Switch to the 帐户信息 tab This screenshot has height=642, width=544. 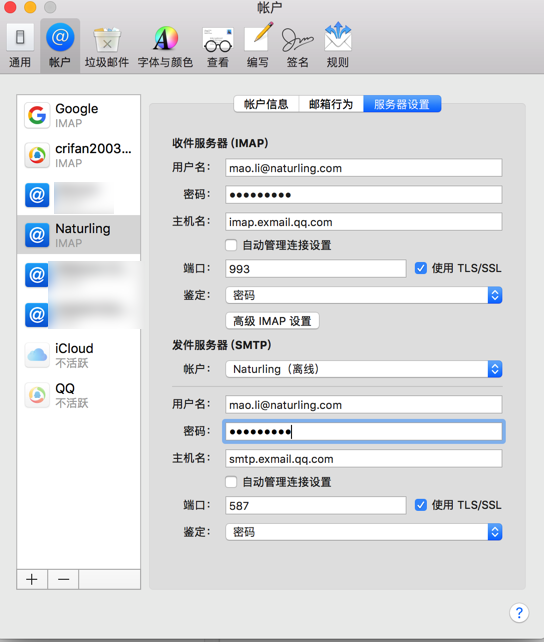coord(266,104)
